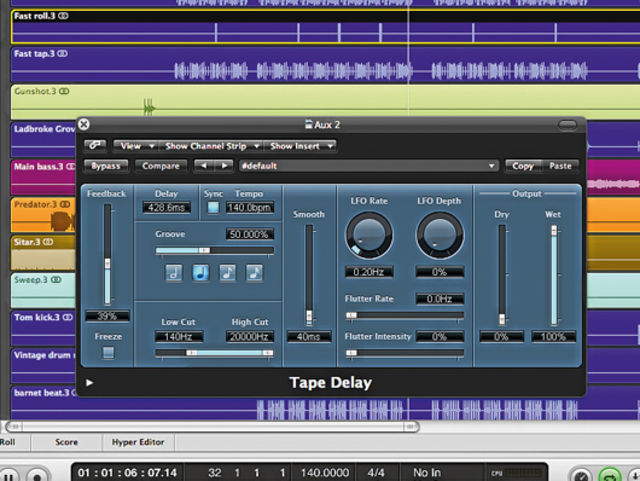Click the LFO Rate 0.20Hz field
This screenshot has height=481, width=640.
(x=369, y=272)
